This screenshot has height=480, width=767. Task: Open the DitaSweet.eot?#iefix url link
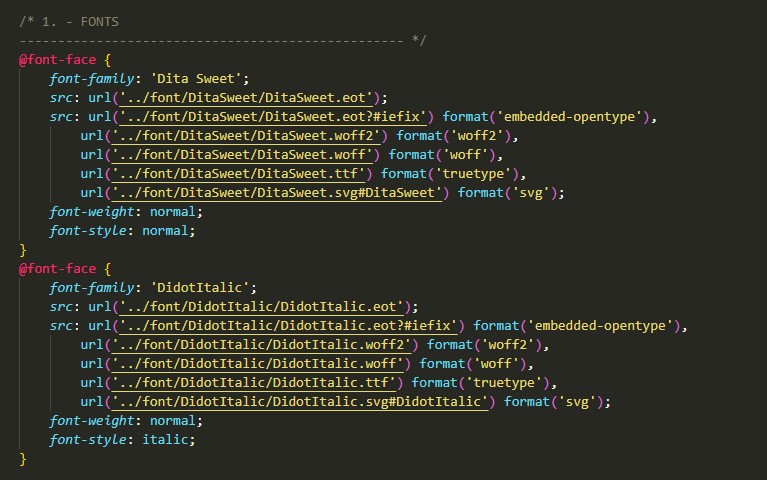273,117
